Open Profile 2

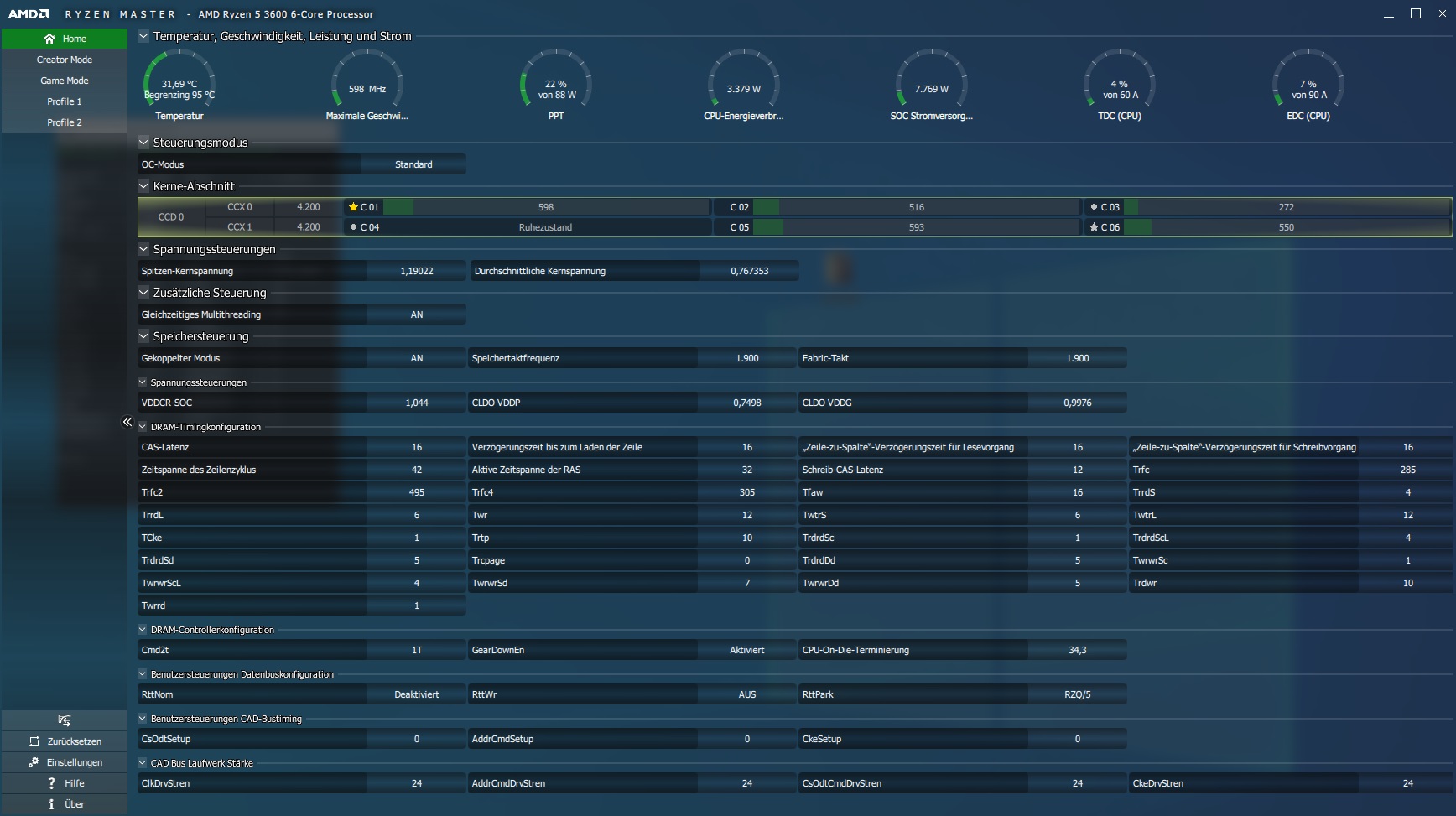click(x=65, y=122)
